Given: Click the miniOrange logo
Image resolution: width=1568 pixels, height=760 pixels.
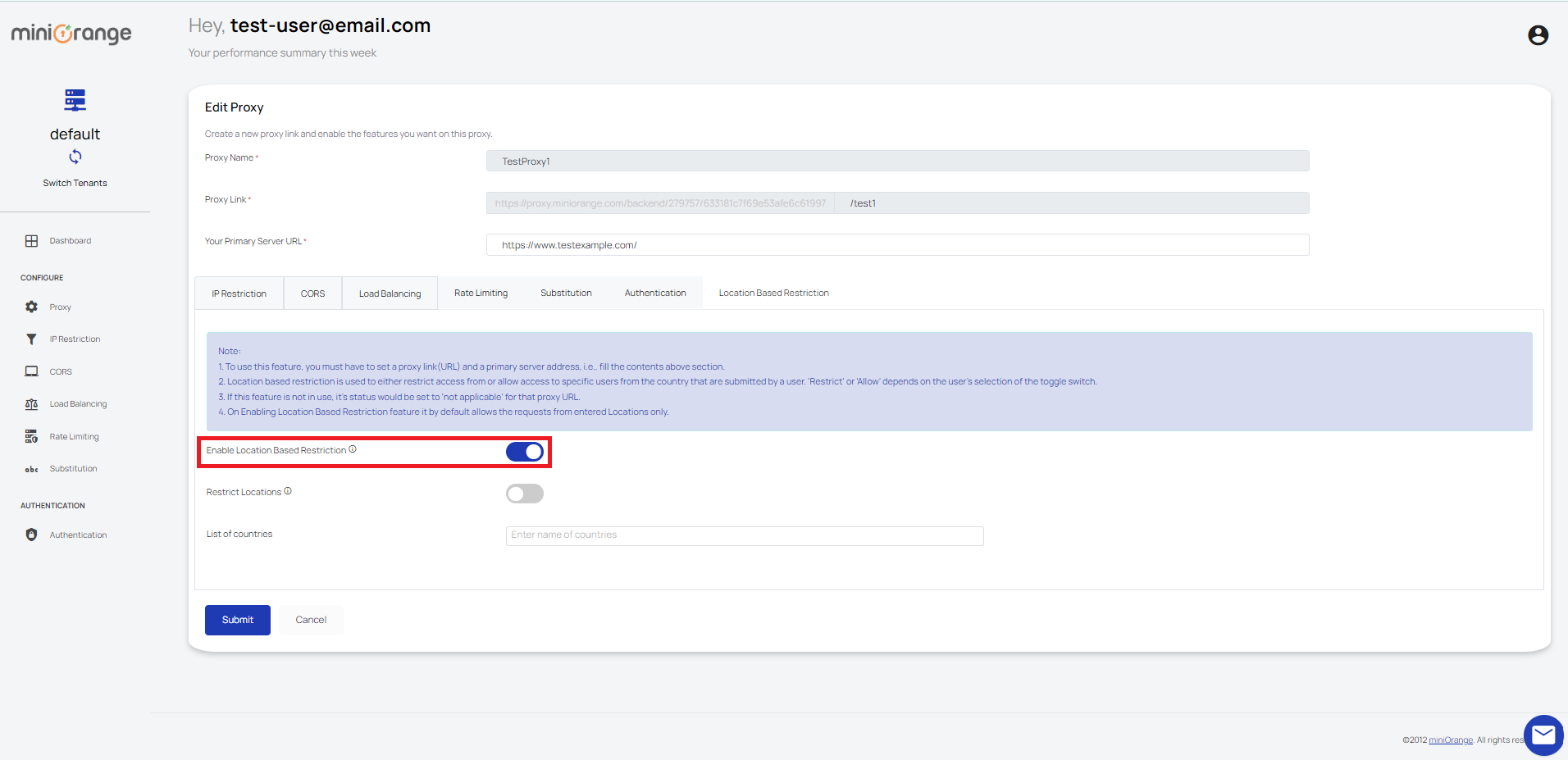Looking at the screenshot, I should click(71, 34).
